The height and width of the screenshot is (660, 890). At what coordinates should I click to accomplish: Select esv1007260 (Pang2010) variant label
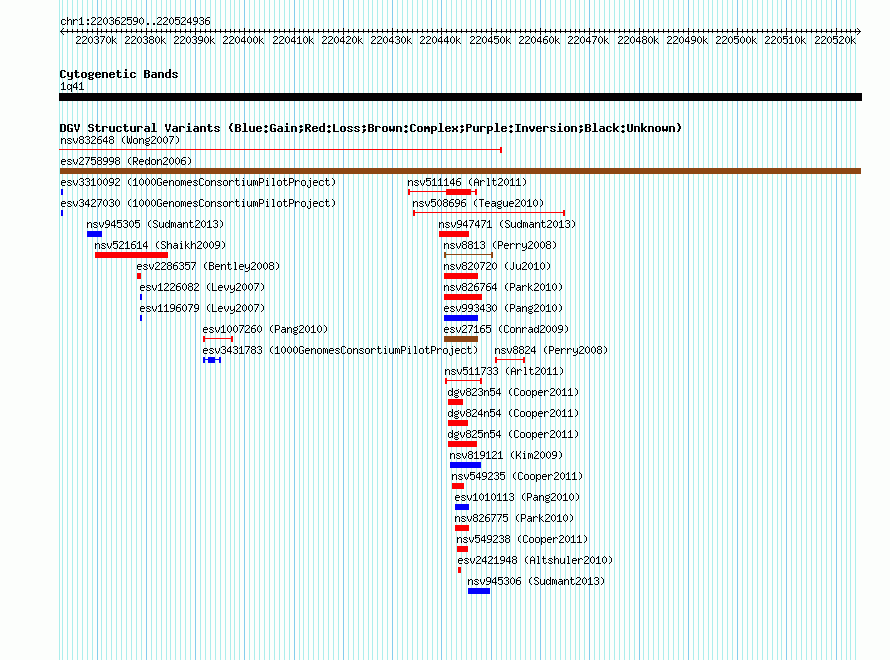pos(265,329)
